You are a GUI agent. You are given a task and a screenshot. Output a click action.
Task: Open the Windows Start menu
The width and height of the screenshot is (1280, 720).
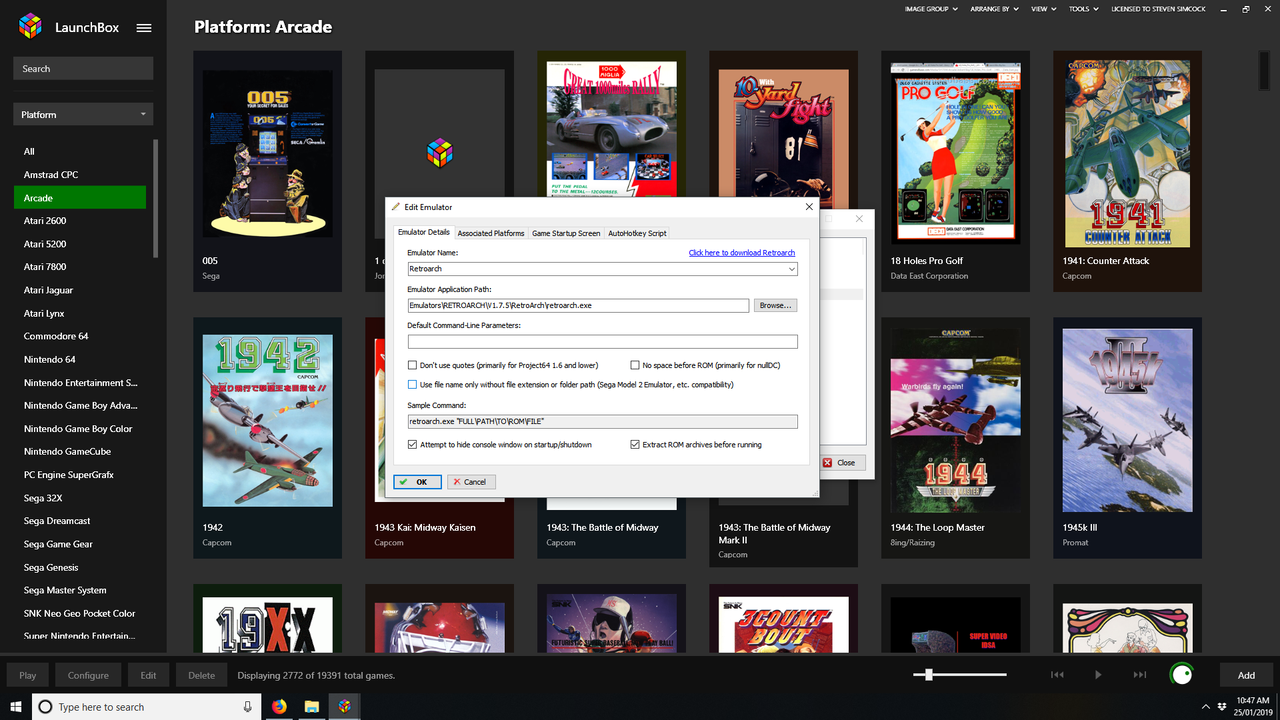click(x=15, y=707)
